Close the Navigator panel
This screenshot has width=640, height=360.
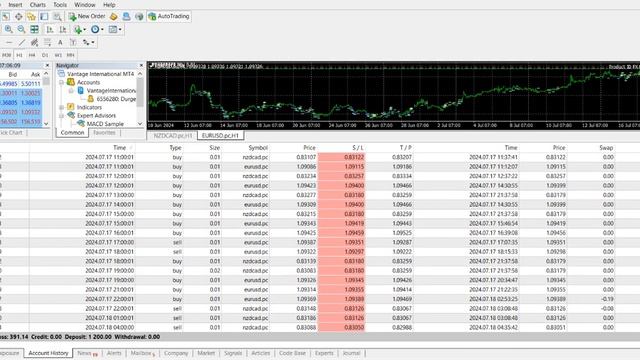(x=141, y=65)
